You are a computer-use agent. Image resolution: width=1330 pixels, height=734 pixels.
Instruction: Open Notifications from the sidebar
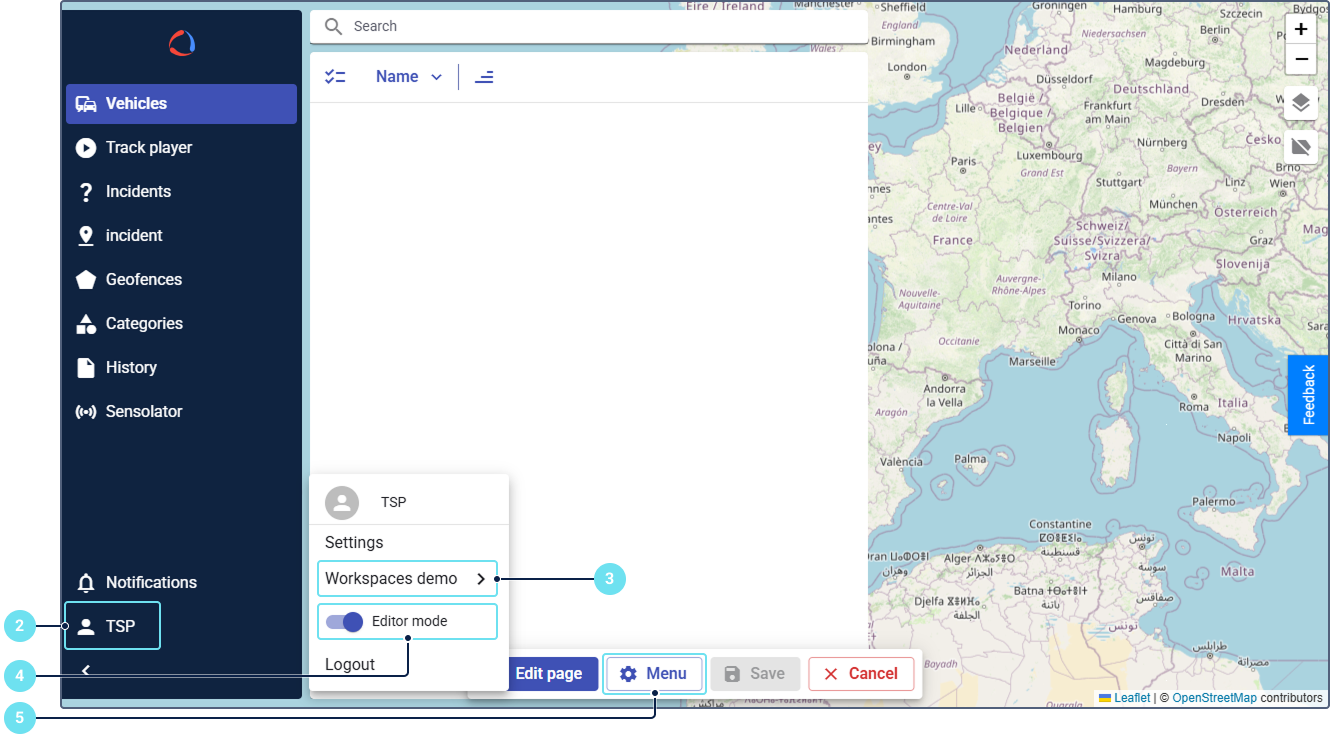(182, 583)
